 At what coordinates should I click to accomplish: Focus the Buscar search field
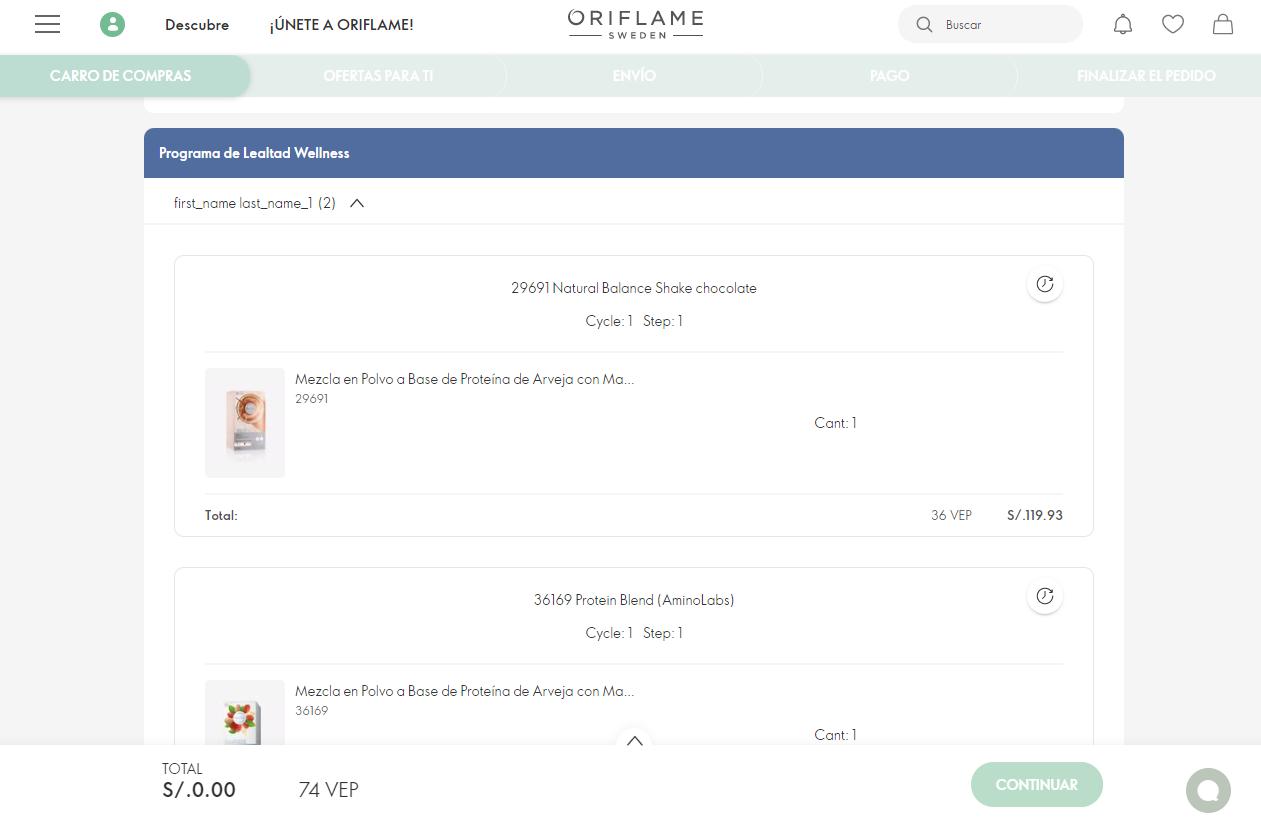[991, 25]
